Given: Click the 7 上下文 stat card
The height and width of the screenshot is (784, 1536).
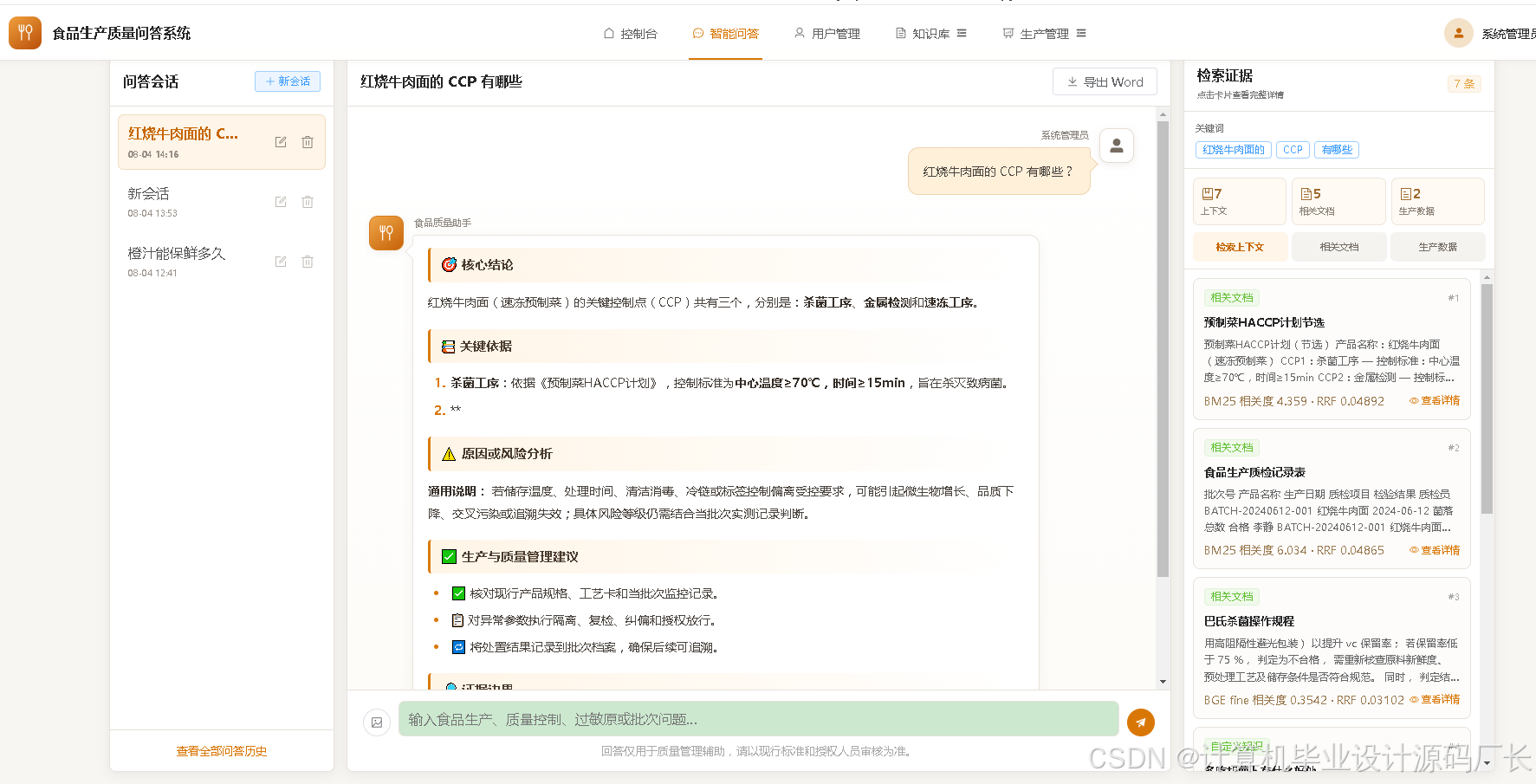Looking at the screenshot, I should coord(1240,201).
